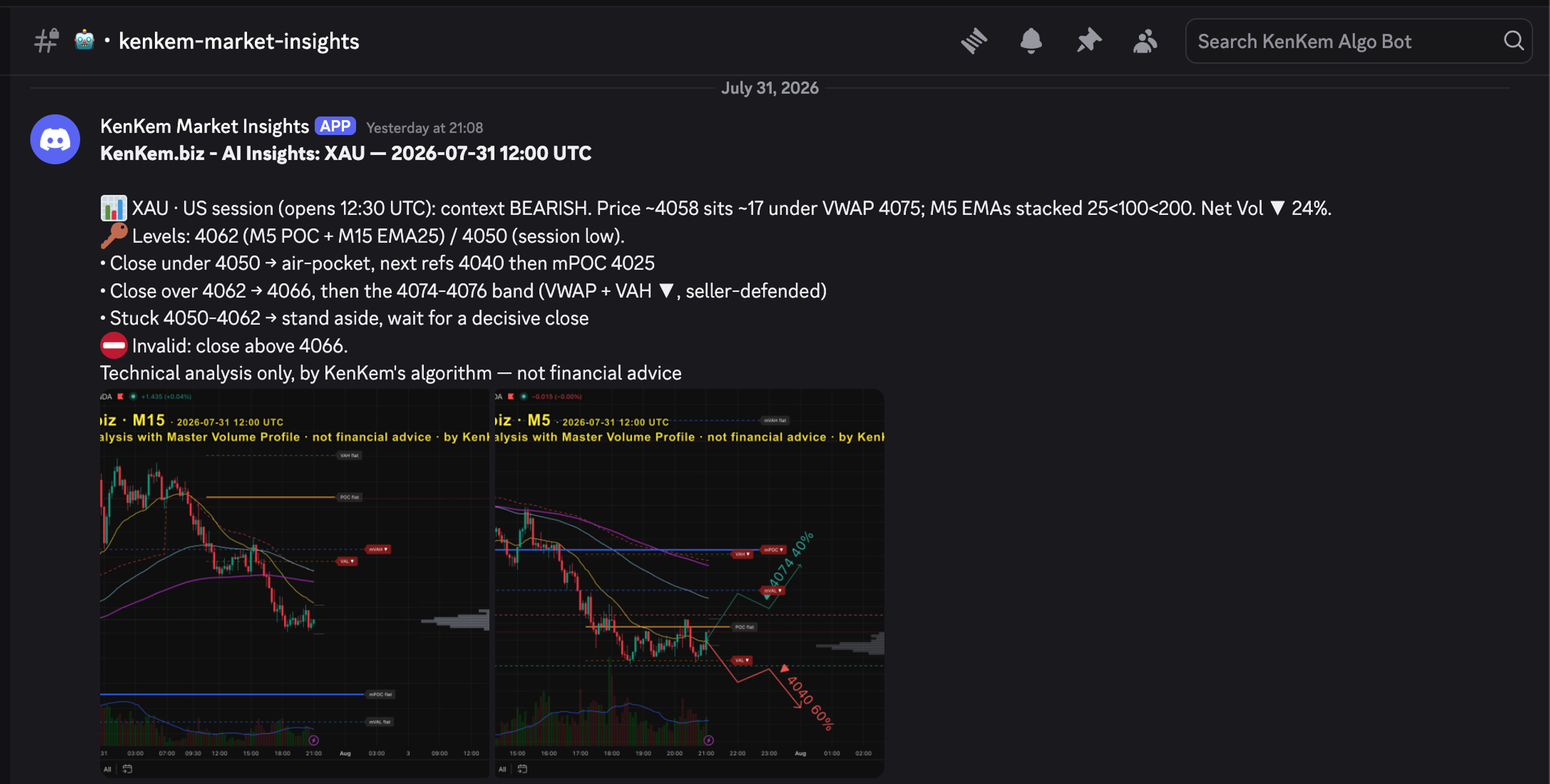Open notification settings bell icon
The image size is (1550, 784).
pos(1031,41)
